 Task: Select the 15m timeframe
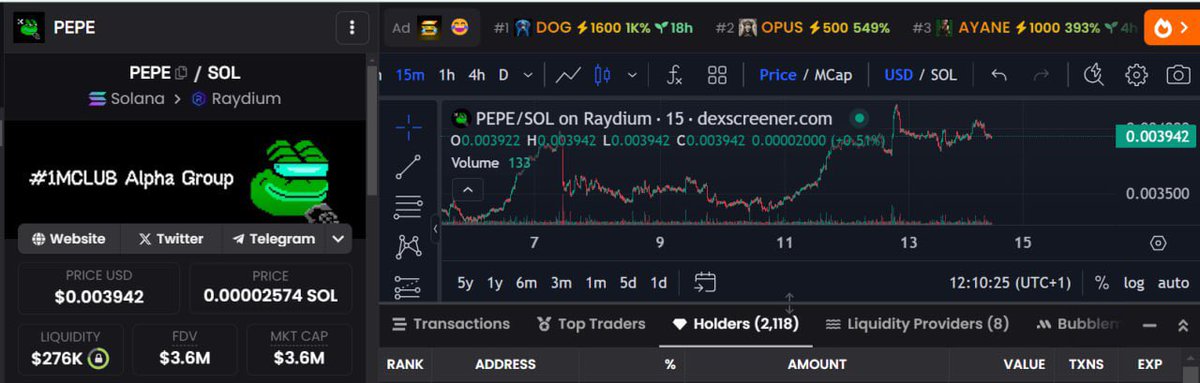point(410,75)
